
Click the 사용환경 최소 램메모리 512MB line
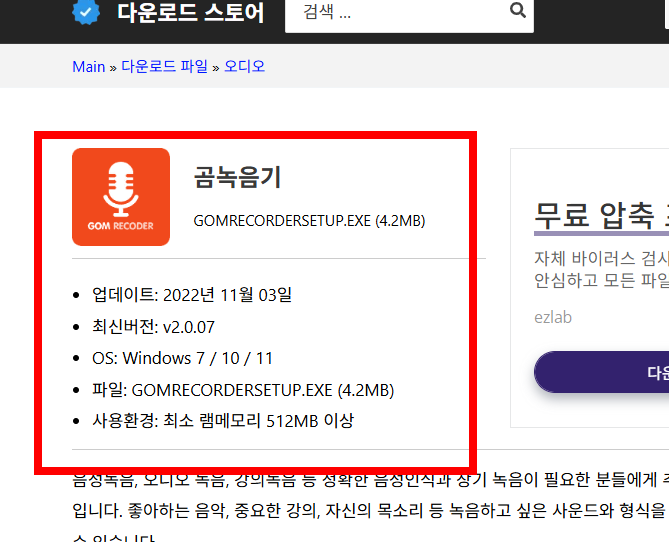(223, 421)
